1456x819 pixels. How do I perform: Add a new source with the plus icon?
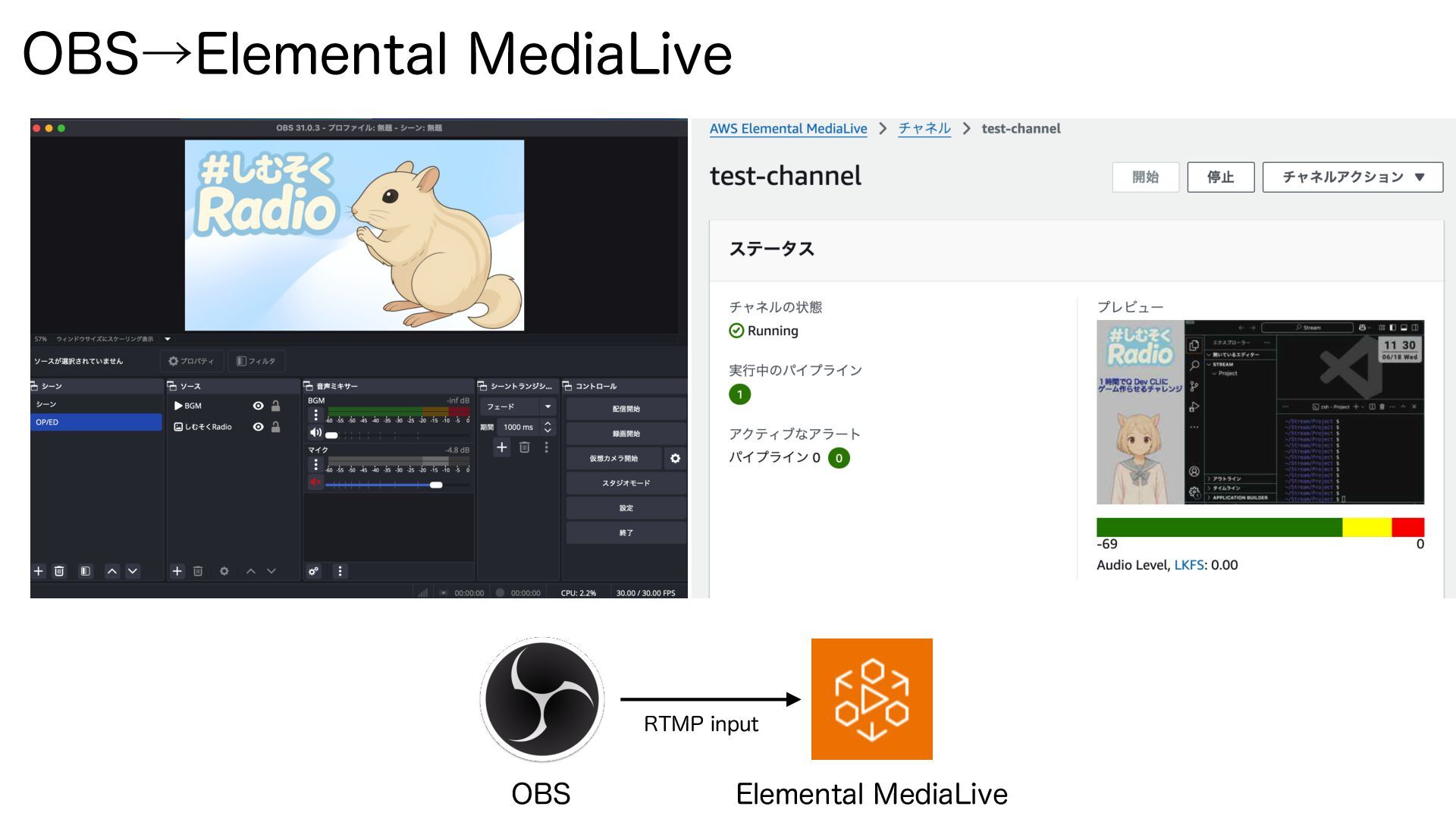(177, 571)
